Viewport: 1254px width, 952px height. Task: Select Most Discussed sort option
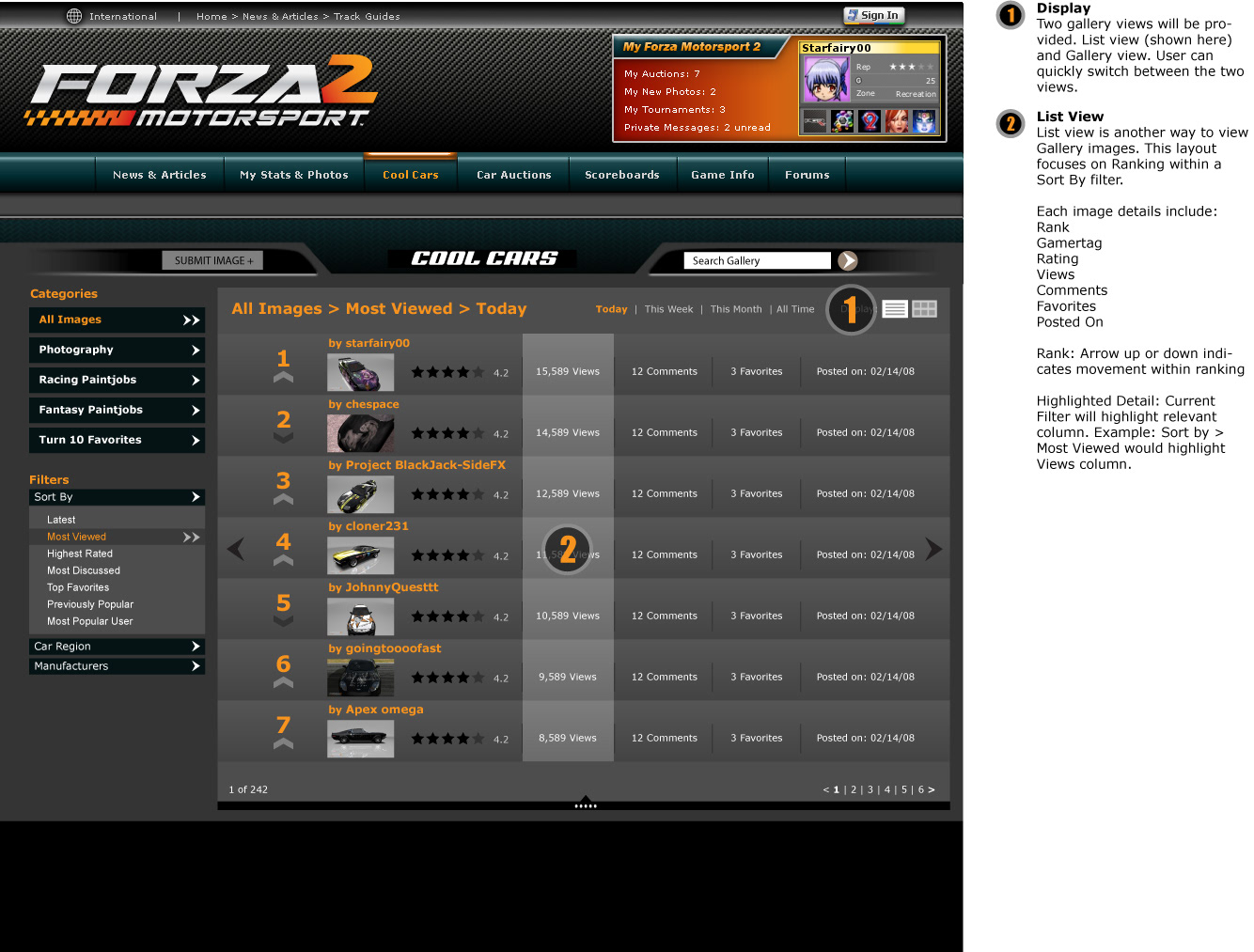click(x=84, y=570)
